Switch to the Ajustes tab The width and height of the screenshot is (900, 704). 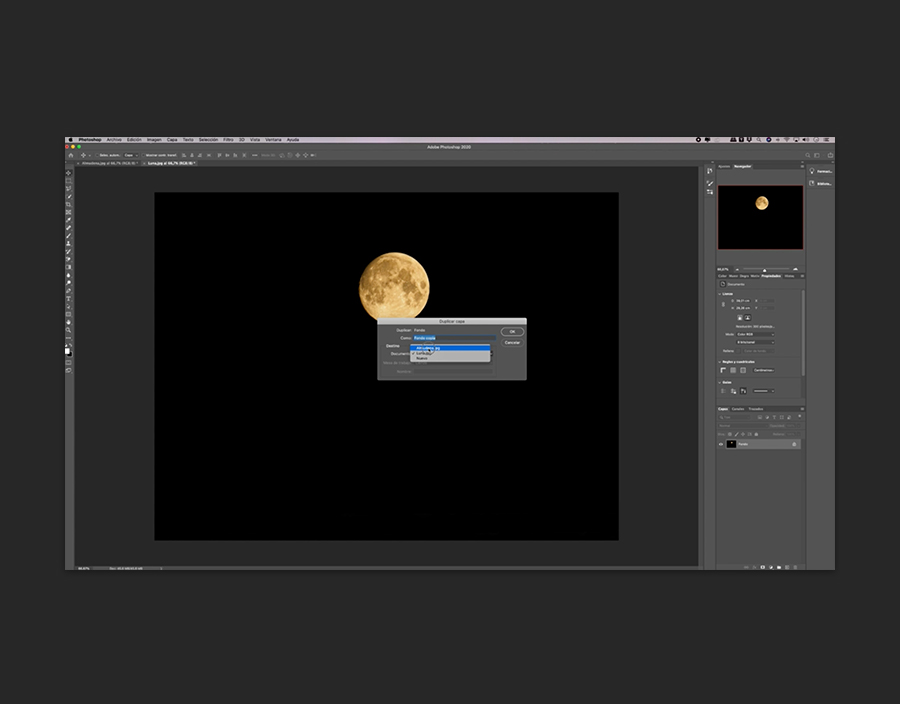724,166
